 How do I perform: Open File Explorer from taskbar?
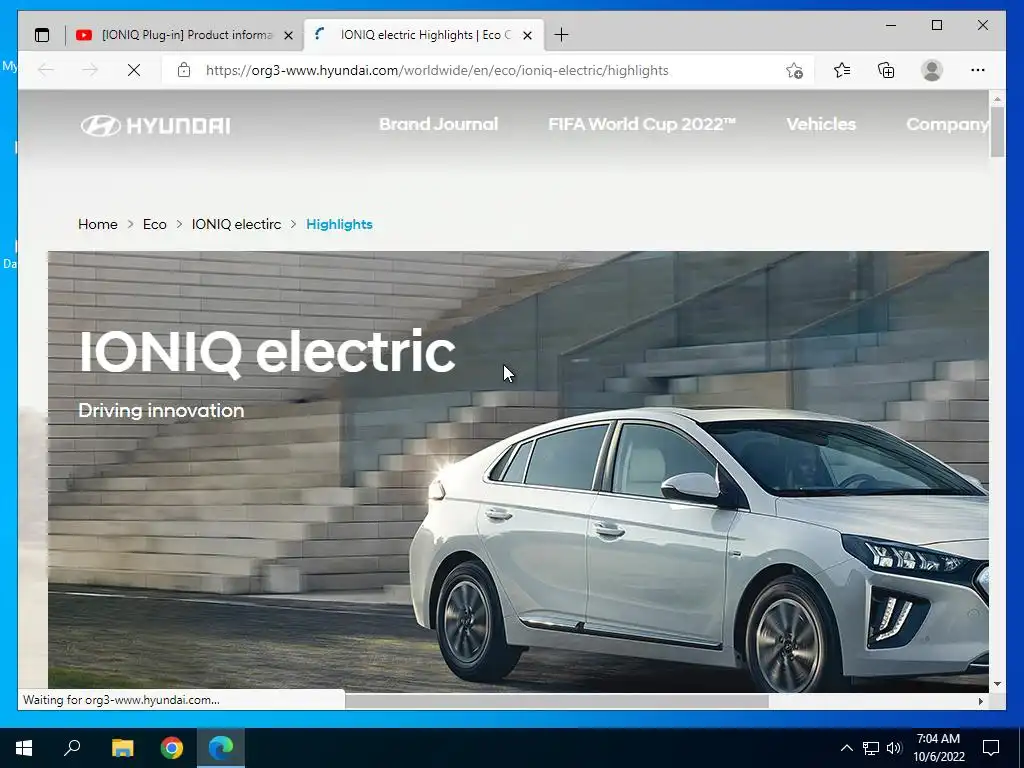122,748
